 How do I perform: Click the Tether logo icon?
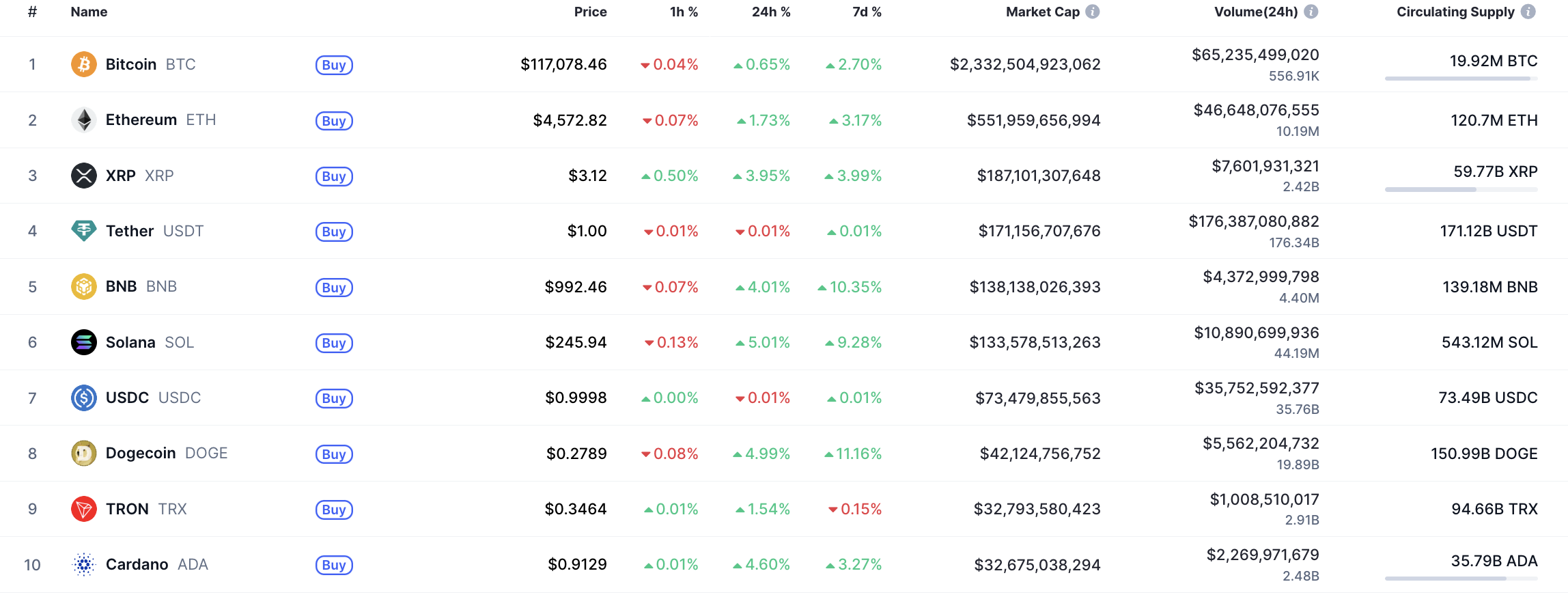point(83,231)
